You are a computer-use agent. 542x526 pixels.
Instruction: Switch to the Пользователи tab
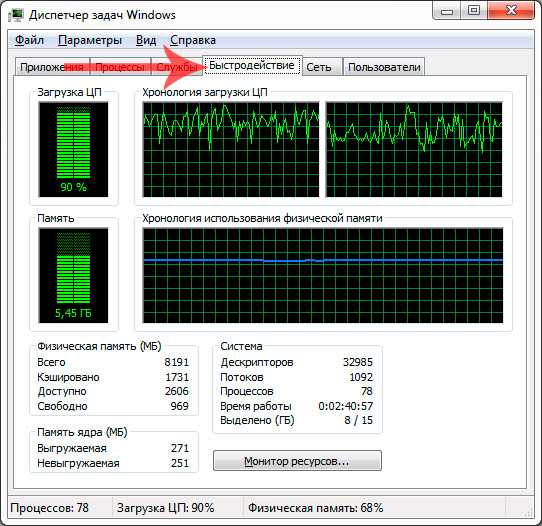pos(384,67)
